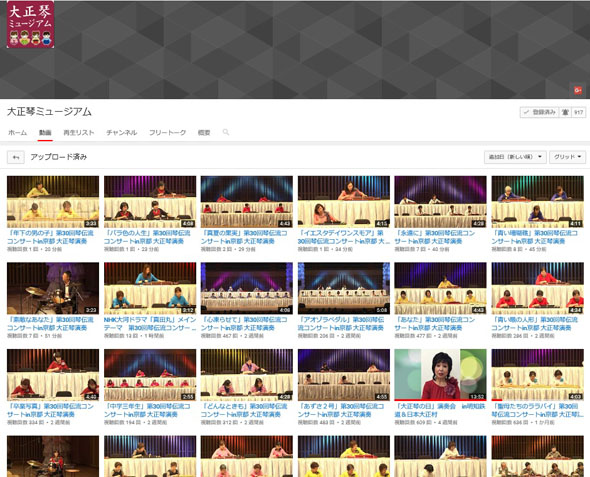
Task: Play the 4:34 「青い眼の人形」 thumbnail
Action: tap(538, 288)
